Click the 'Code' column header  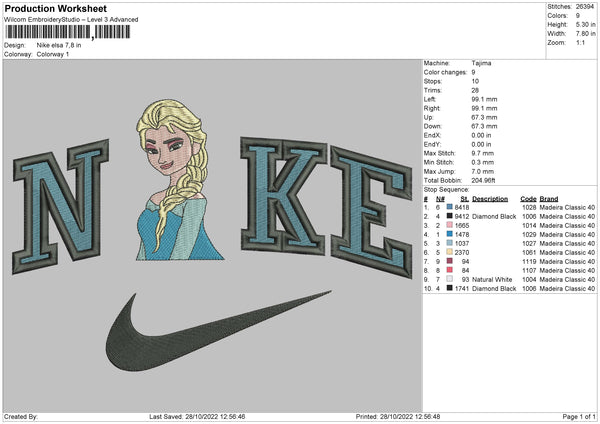pos(528,199)
